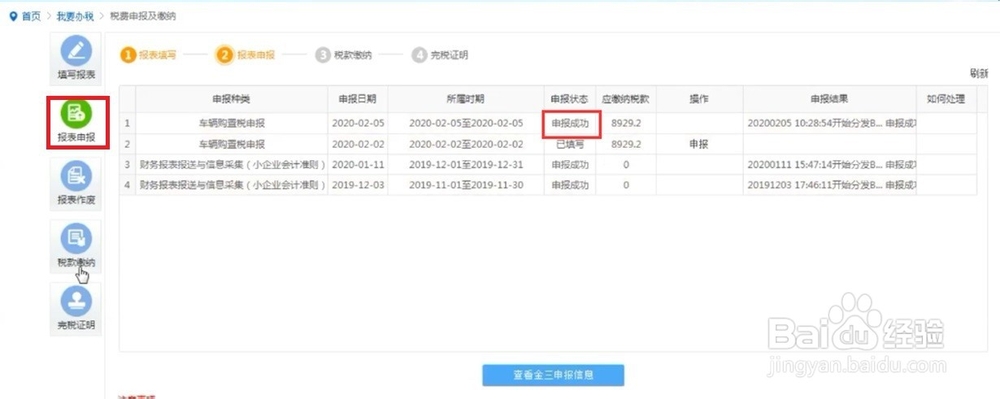Click period 2020-02-05至2020-02-05
This screenshot has height=399, width=1000.
point(466,124)
